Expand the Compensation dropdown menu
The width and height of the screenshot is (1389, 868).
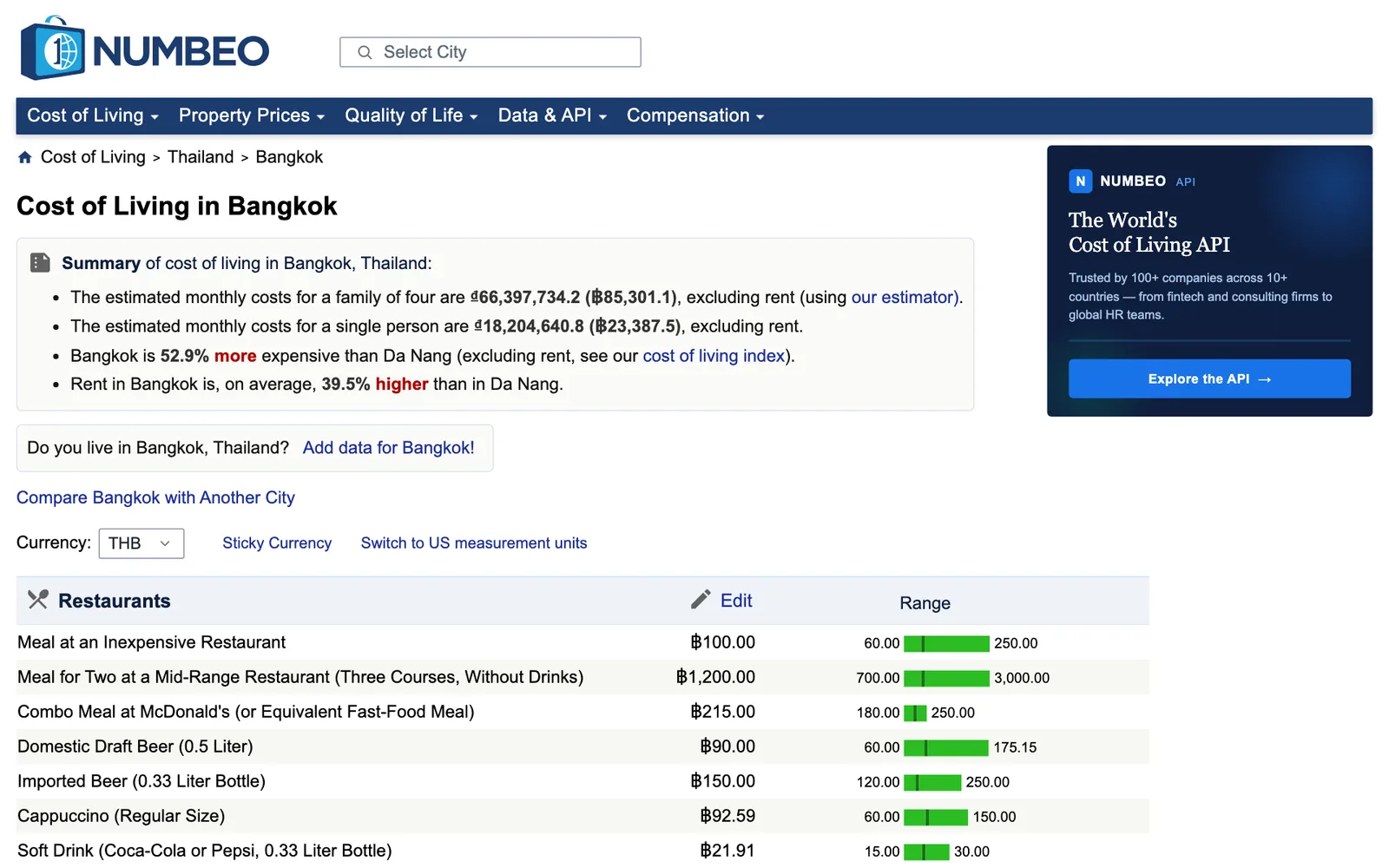point(695,115)
